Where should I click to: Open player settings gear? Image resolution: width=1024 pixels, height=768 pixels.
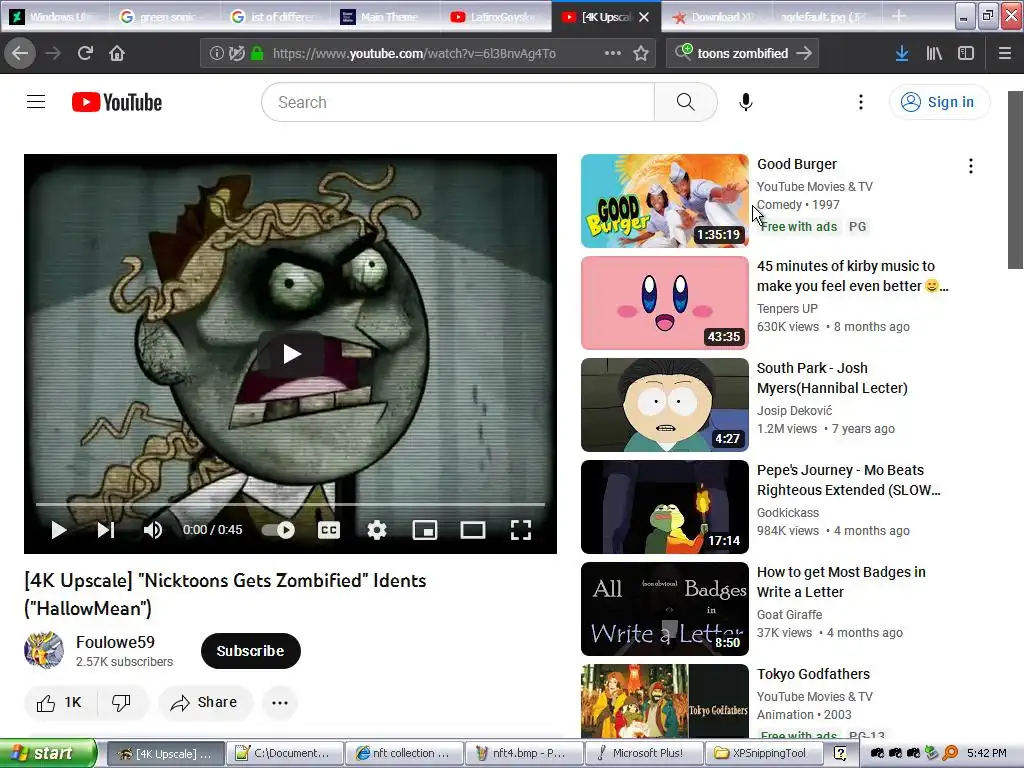point(376,530)
